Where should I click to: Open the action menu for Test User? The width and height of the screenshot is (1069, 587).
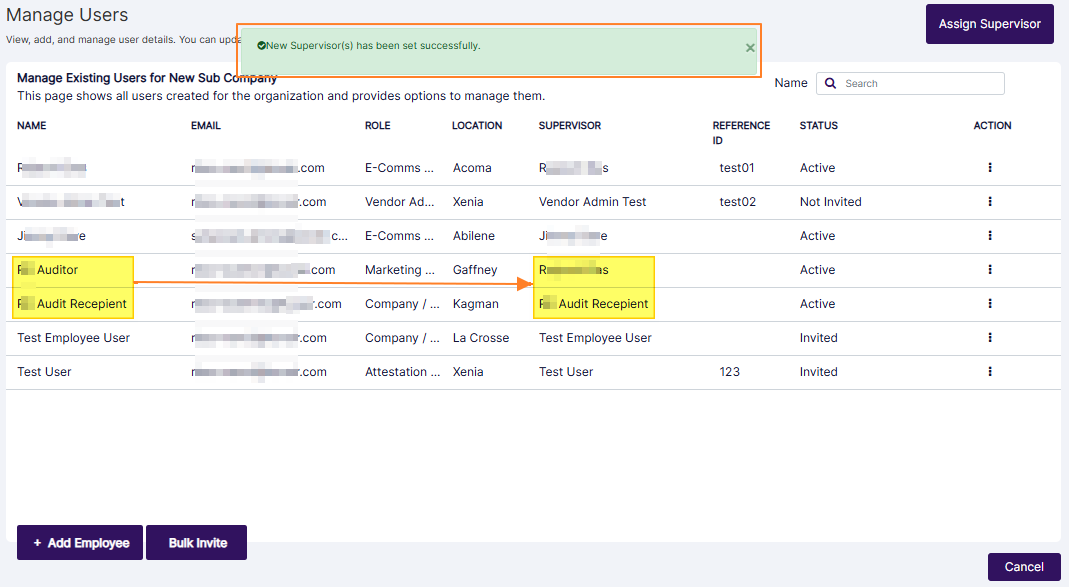click(x=989, y=371)
